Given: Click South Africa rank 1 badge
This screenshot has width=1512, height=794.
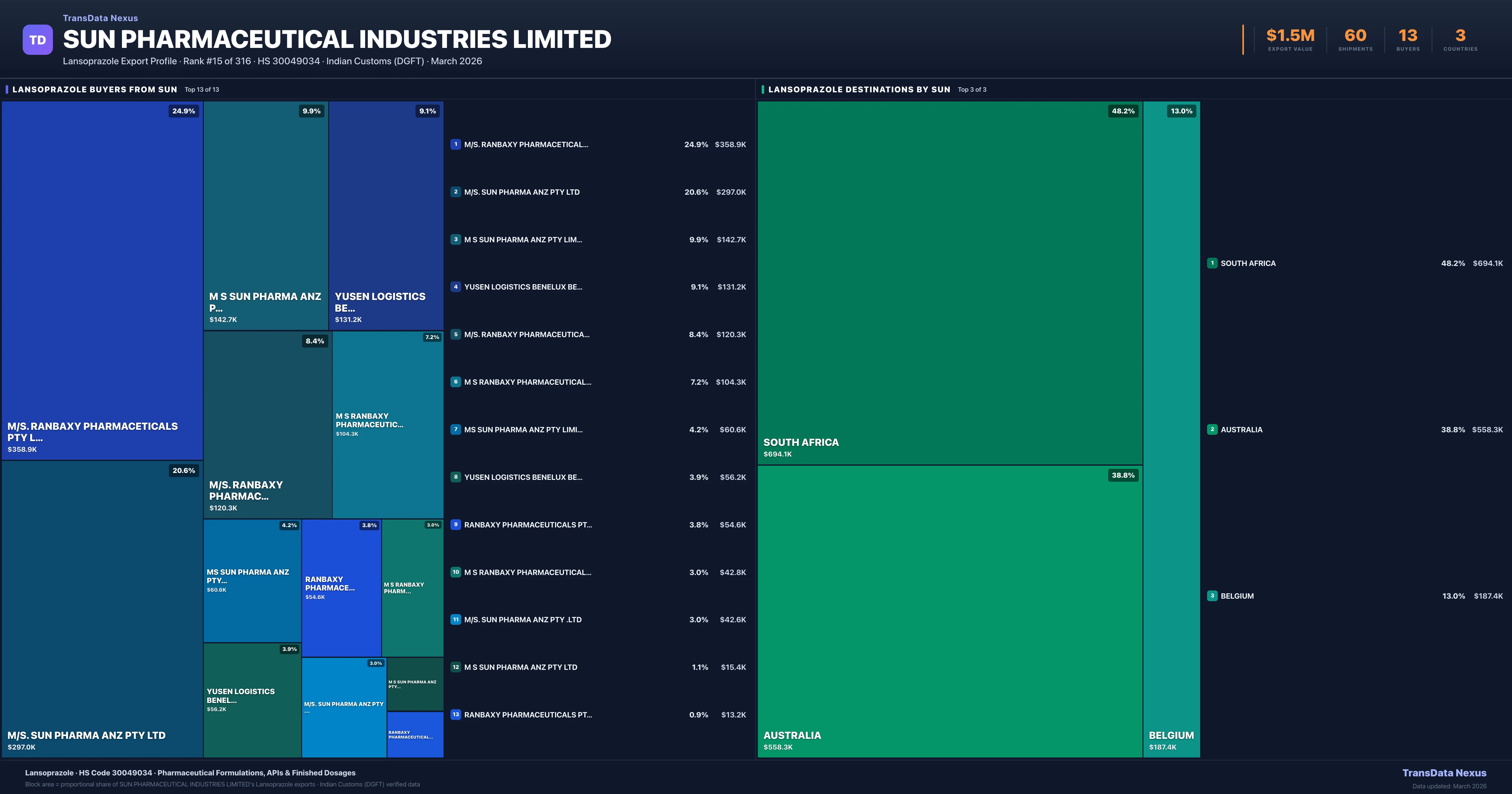Looking at the screenshot, I should 1212,263.
